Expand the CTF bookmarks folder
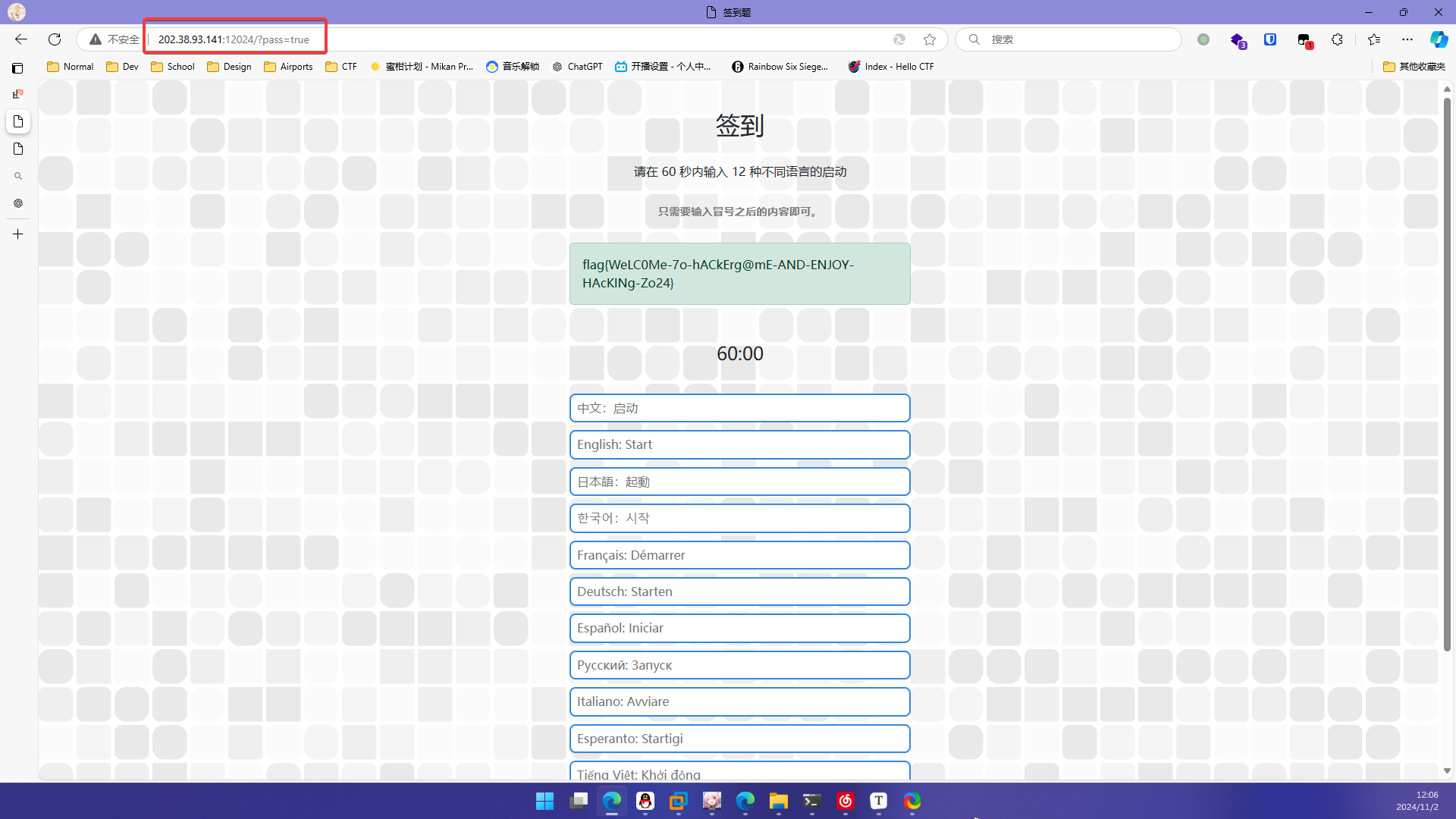Image resolution: width=1456 pixels, height=819 pixels. tap(340, 67)
